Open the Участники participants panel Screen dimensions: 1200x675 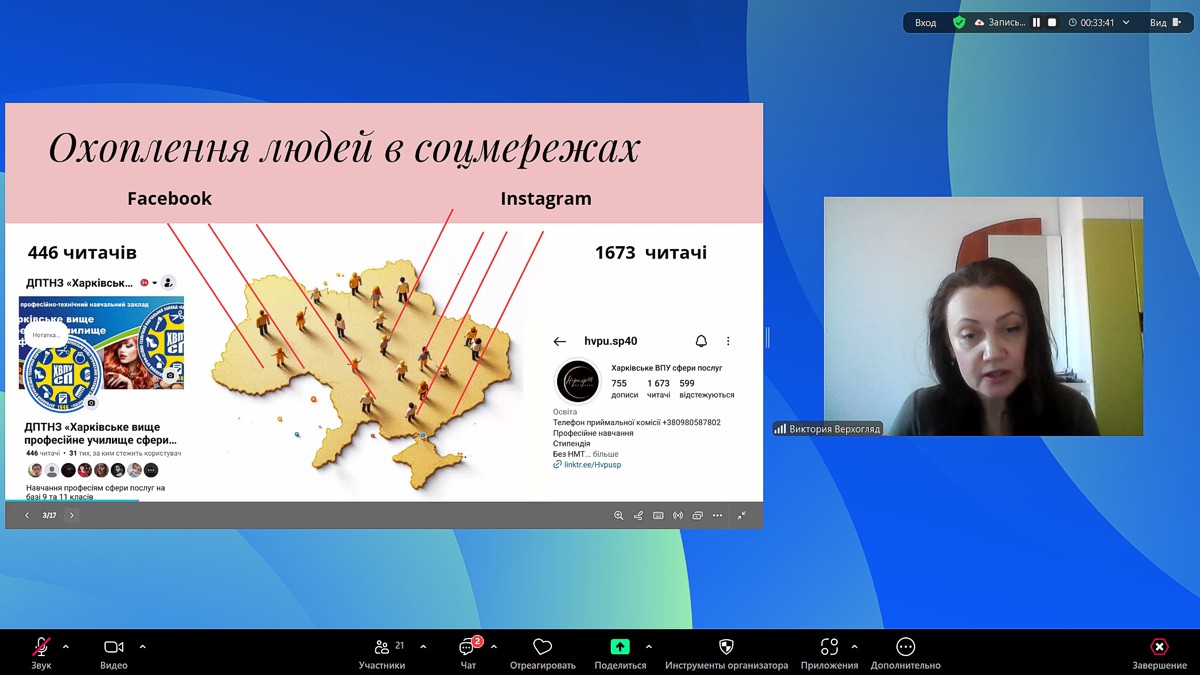(x=382, y=652)
